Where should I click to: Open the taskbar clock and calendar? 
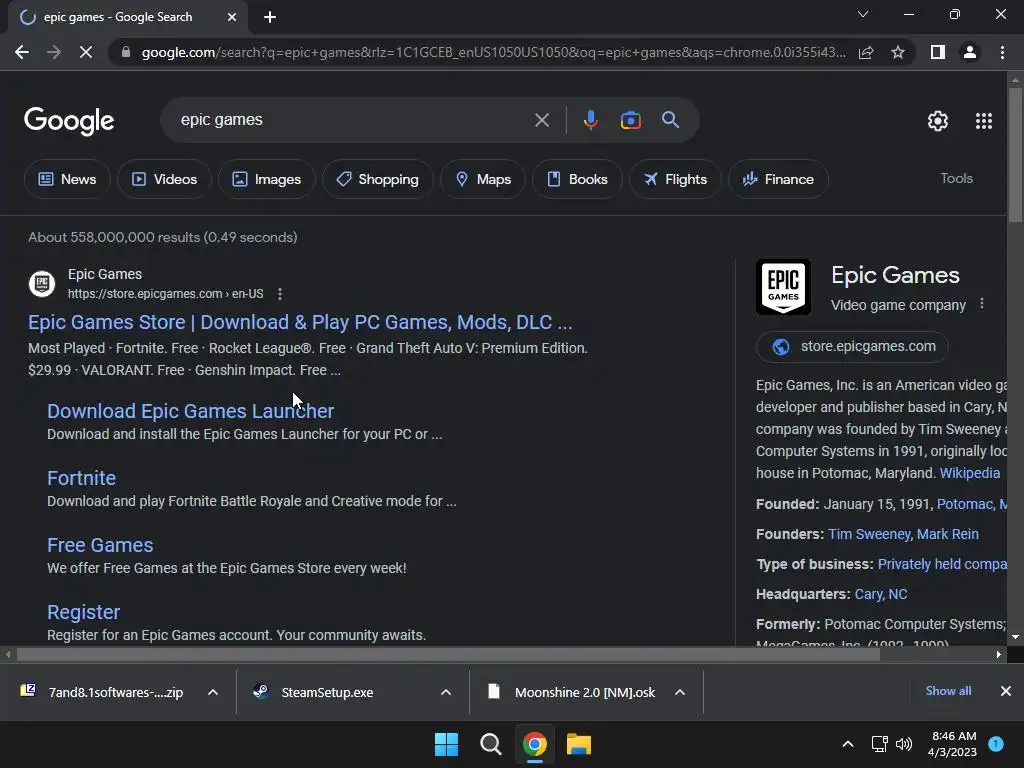coord(952,744)
